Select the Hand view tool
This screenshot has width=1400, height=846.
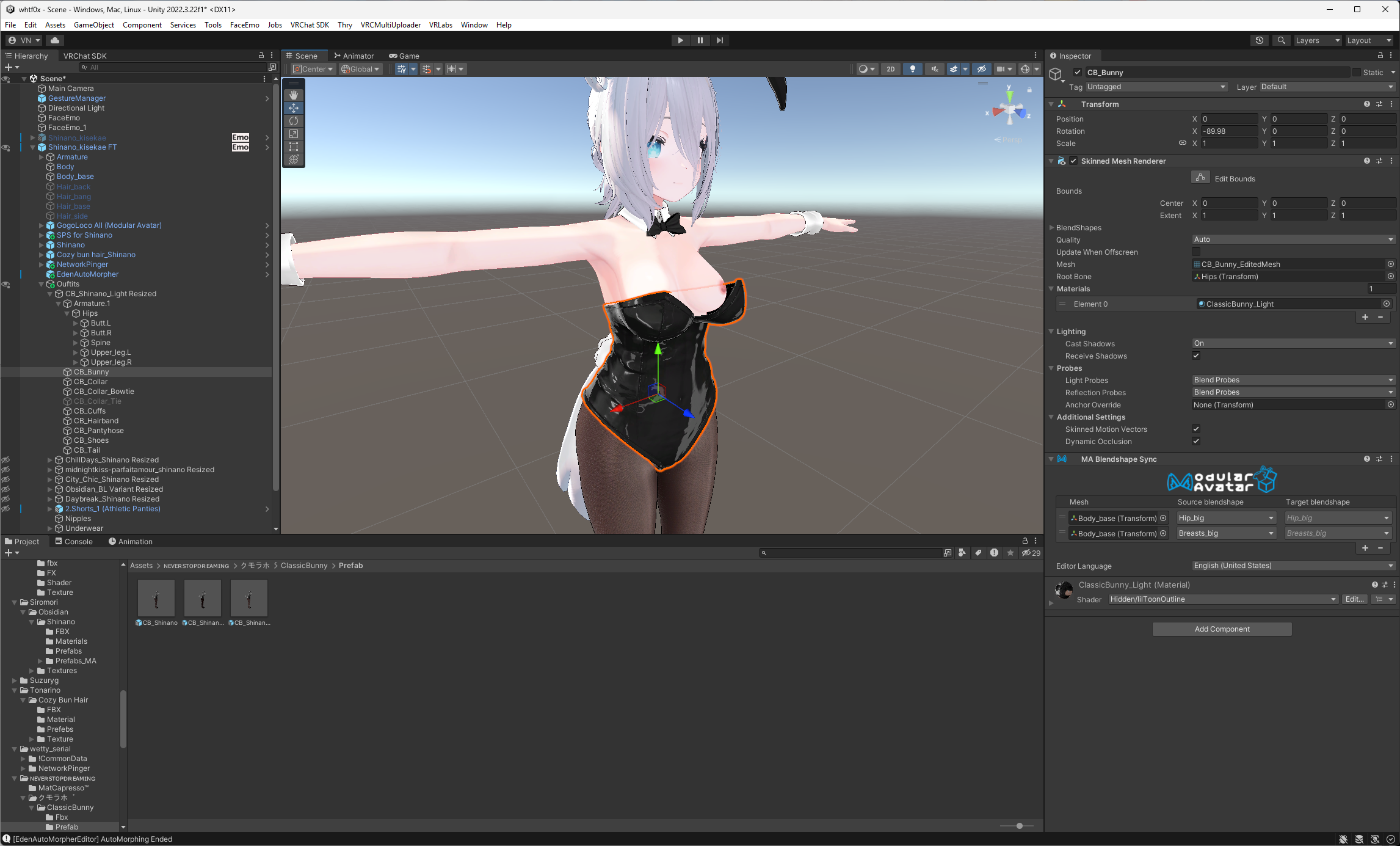pyautogui.click(x=294, y=95)
